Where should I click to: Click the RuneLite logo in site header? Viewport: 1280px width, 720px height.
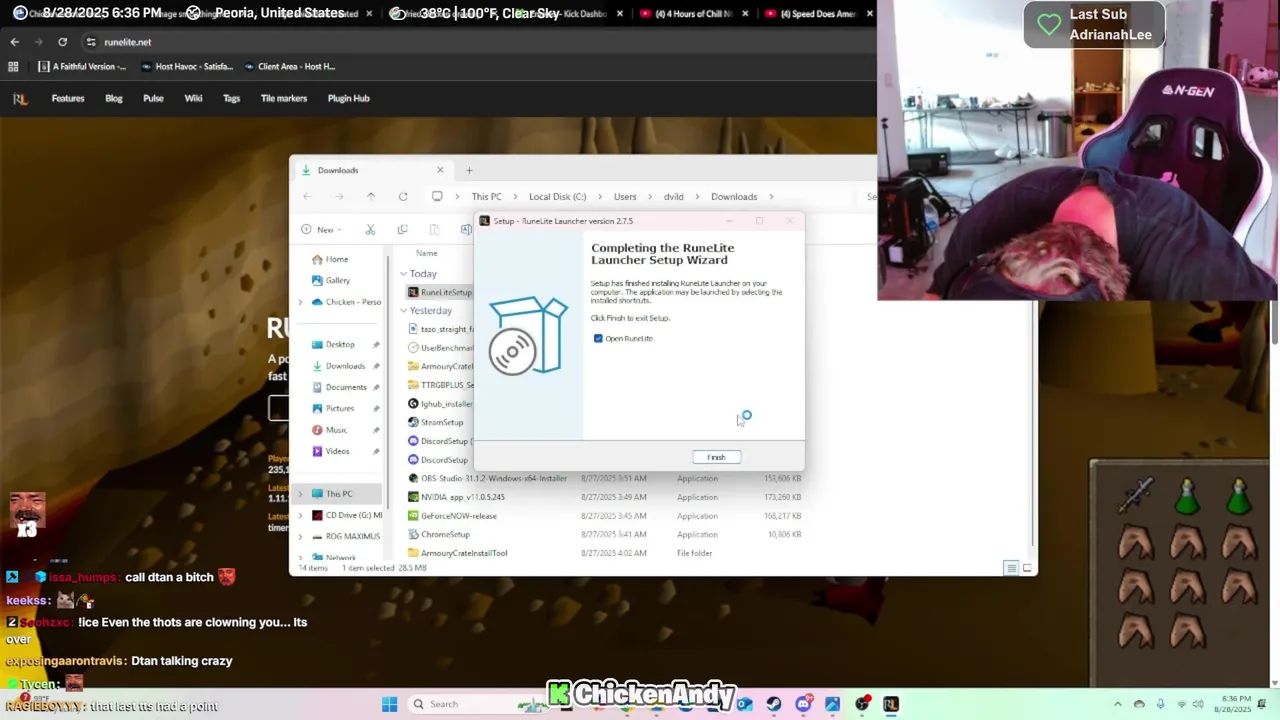[20, 98]
